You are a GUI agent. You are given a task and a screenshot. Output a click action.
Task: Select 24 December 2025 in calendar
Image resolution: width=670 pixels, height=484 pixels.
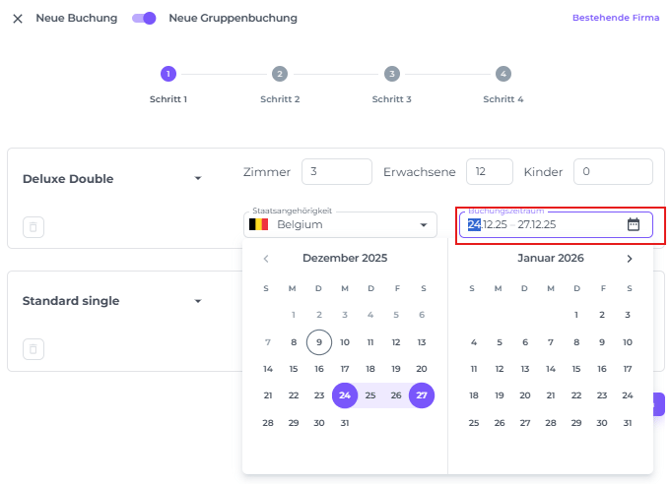pyautogui.click(x=344, y=396)
